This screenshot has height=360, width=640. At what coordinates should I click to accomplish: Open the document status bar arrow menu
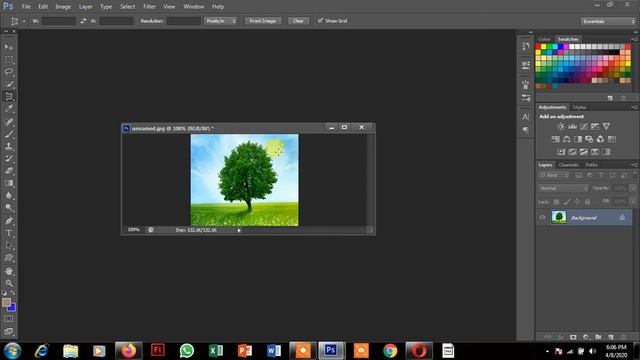(239, 230)
